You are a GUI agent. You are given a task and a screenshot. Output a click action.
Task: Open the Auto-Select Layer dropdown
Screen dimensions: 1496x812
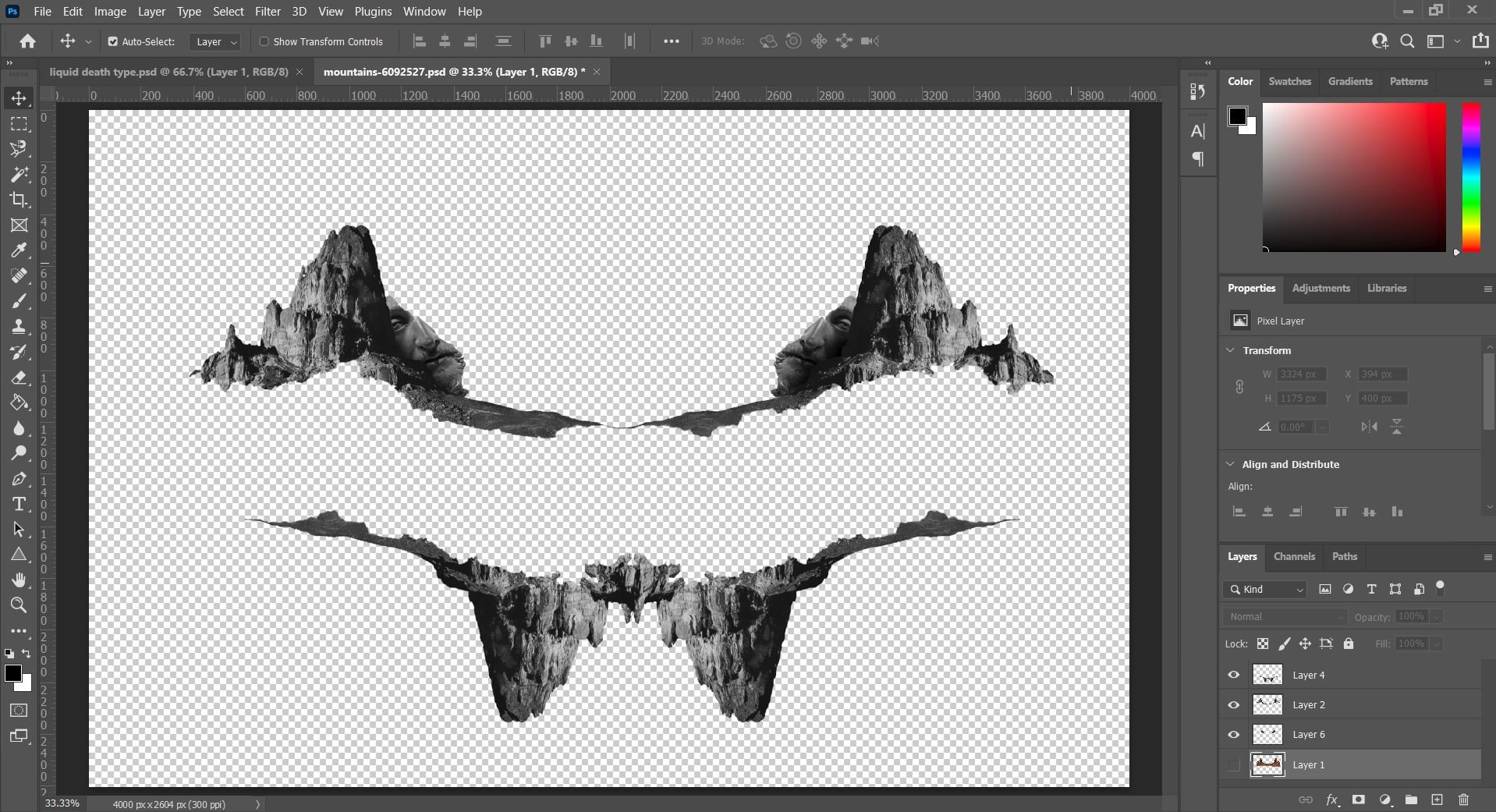[214, 41]
